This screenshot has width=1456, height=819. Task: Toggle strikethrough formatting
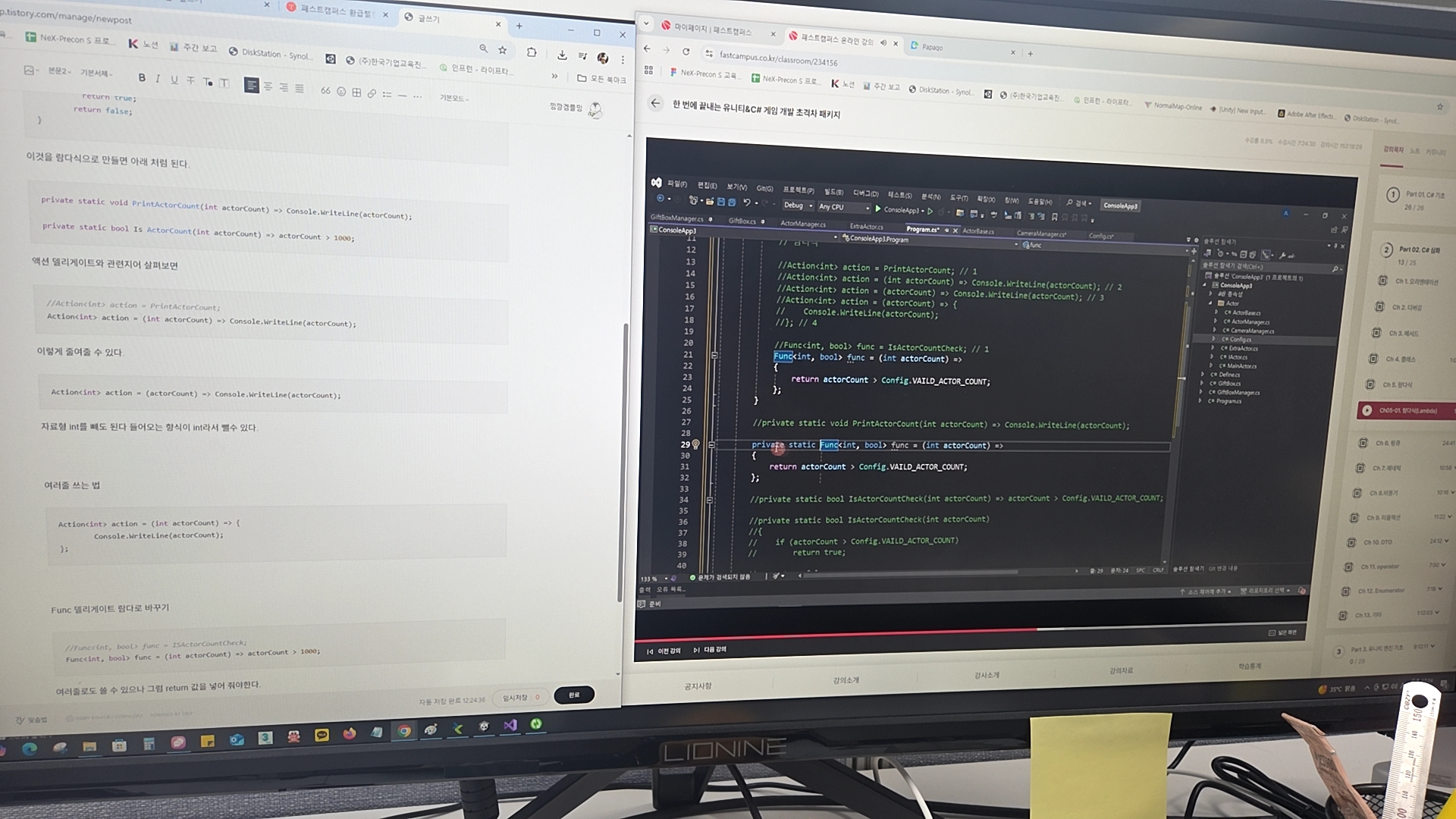190,80
